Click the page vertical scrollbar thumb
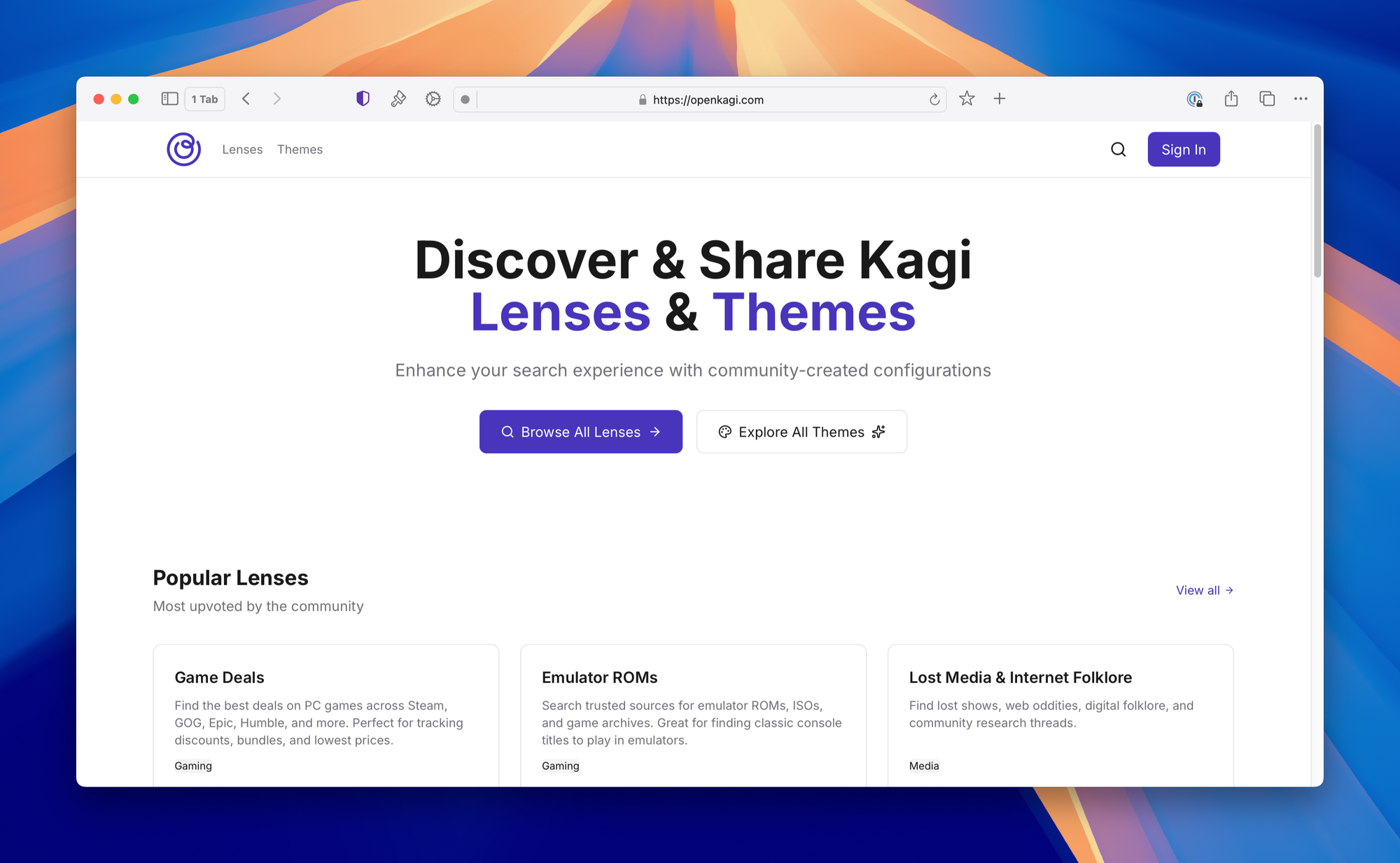 coord(1317,201)
